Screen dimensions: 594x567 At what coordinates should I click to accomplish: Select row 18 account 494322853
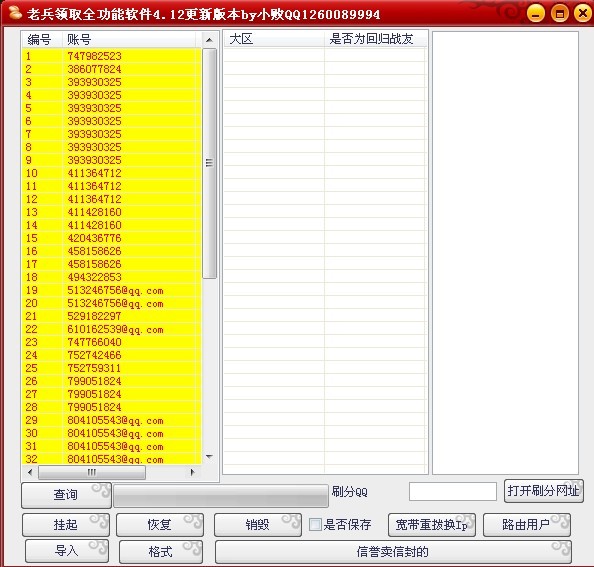(112, 277)
